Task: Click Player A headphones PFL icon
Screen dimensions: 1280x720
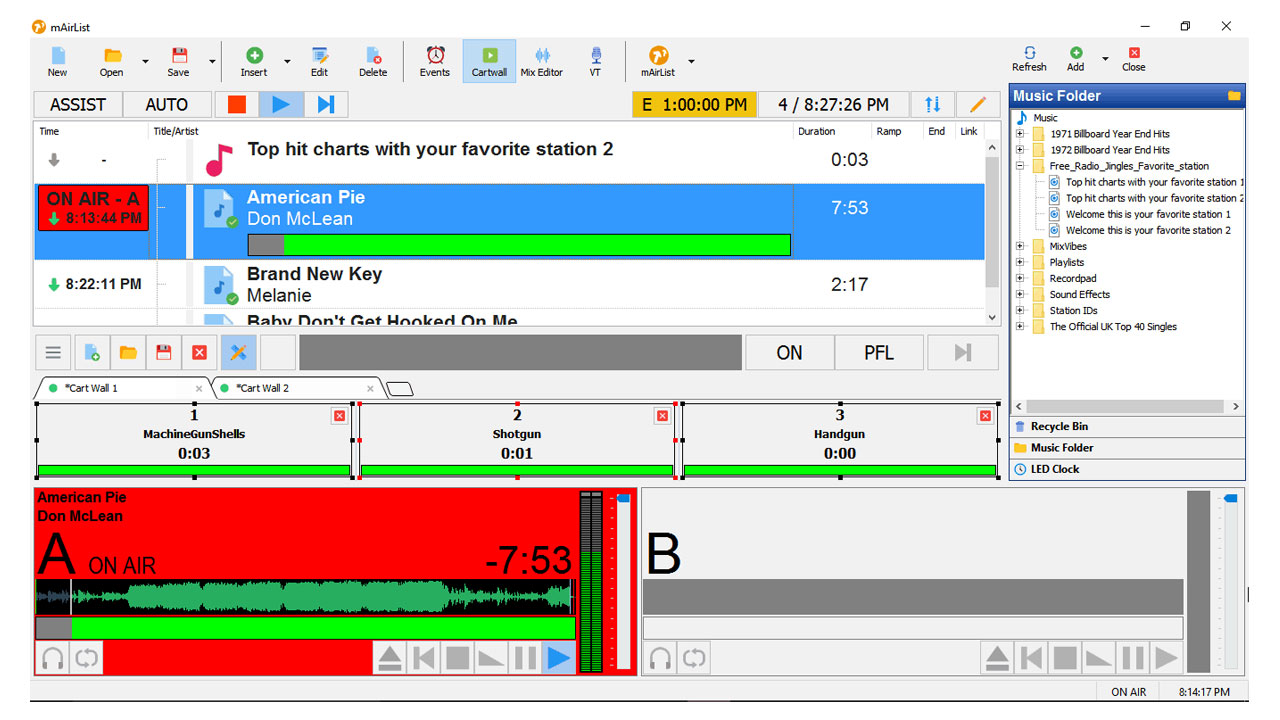Action: point(52,658)
